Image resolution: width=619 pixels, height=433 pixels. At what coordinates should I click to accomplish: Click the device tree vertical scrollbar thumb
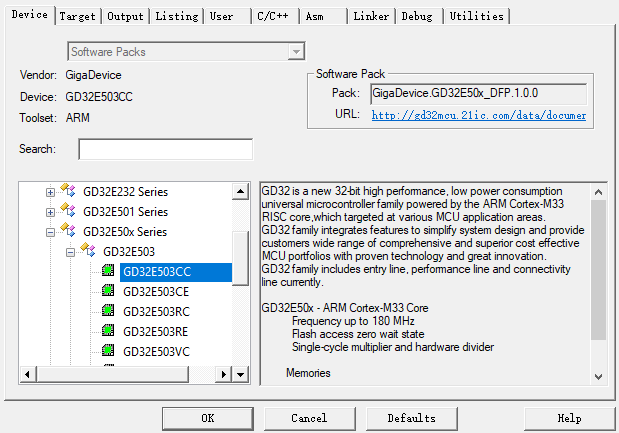(x=240, y=258)
